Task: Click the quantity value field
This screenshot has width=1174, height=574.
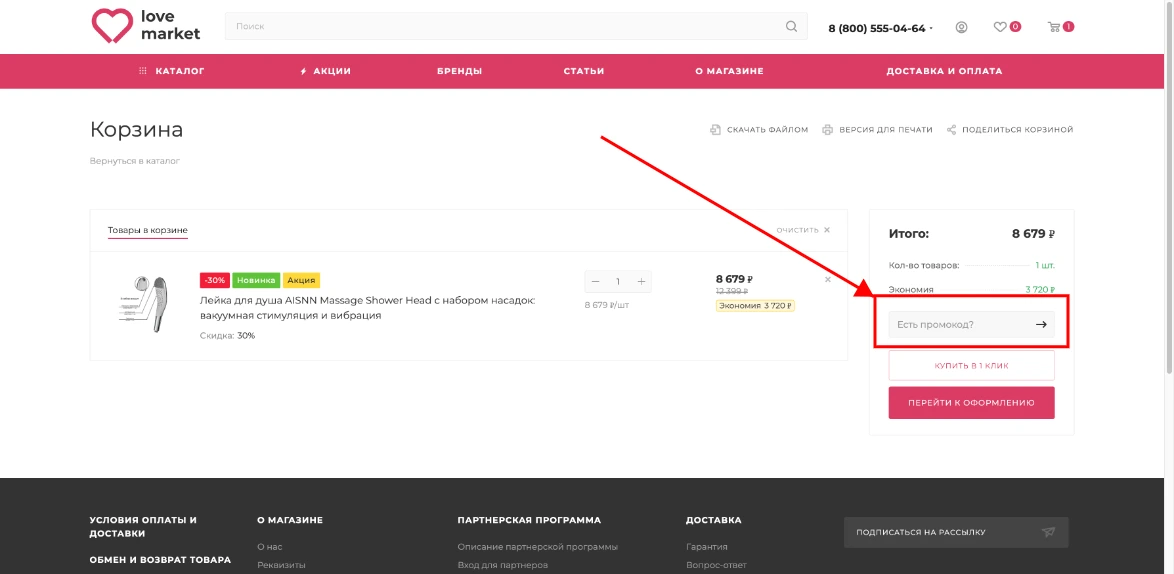Action: point(618,281)
